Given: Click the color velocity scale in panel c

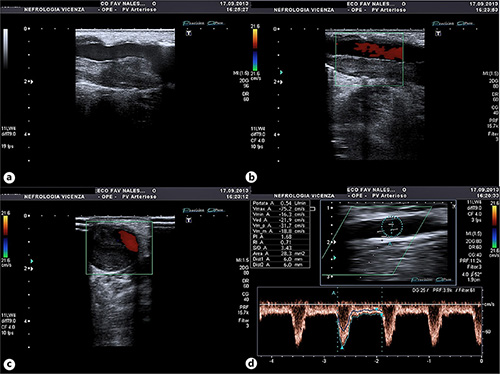Looking at the screenshot, I should coord(6,236).
